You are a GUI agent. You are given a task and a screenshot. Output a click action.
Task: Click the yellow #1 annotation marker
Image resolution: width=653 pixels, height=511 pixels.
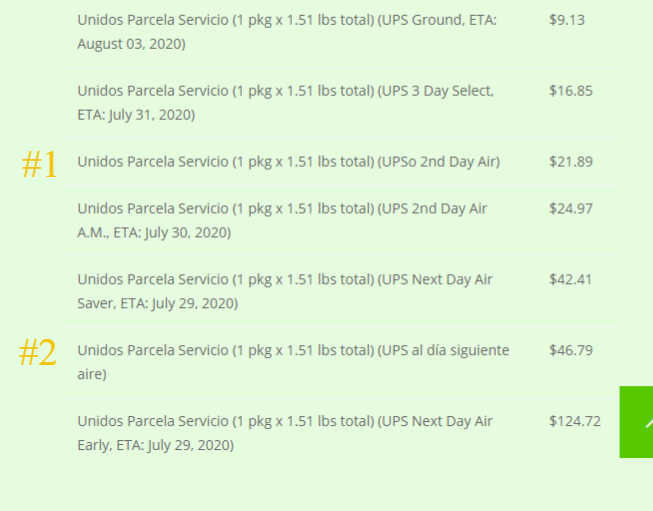click(x=39, y=165)
